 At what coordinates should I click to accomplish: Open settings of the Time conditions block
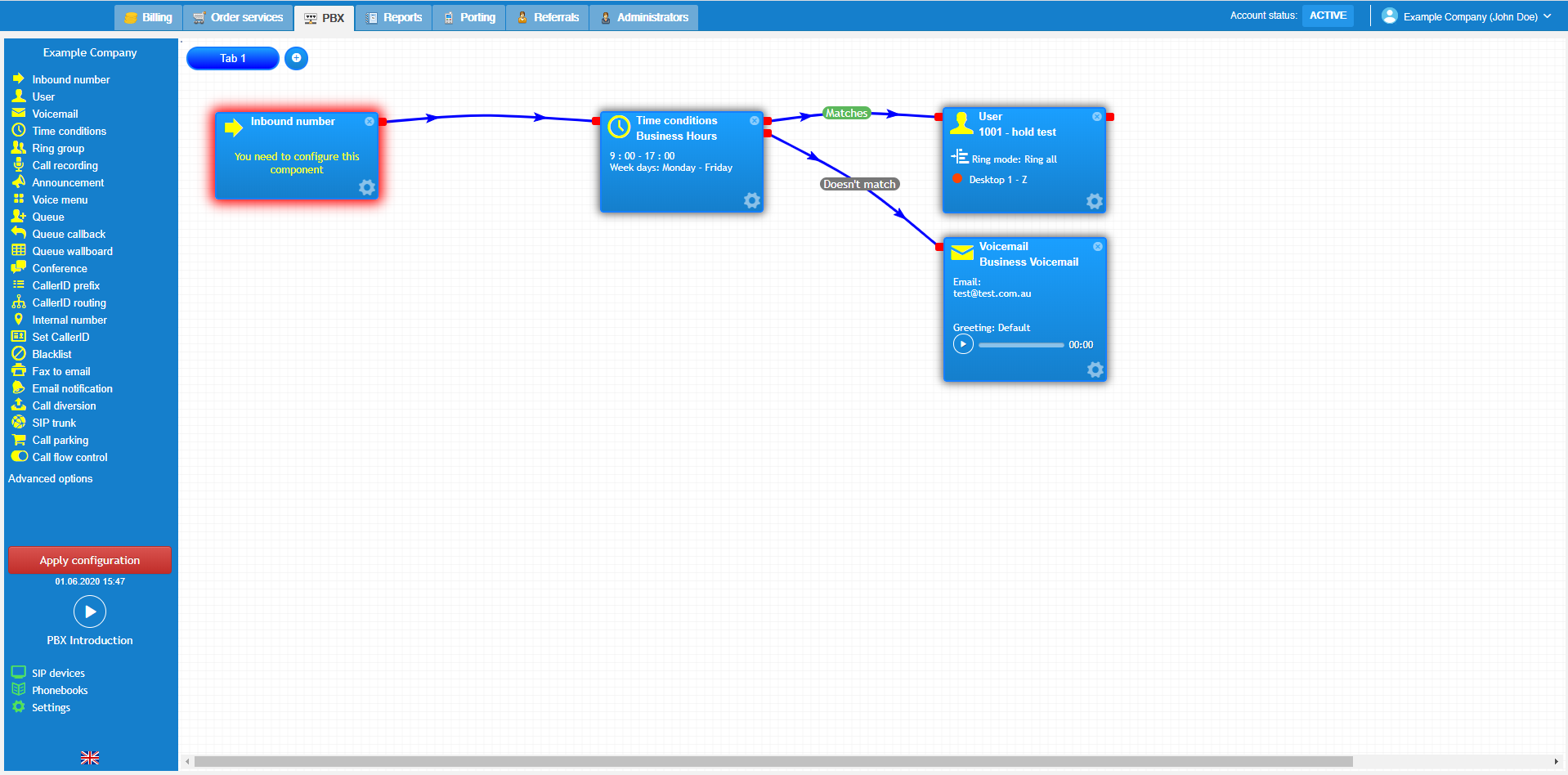(x=751, y=200)
